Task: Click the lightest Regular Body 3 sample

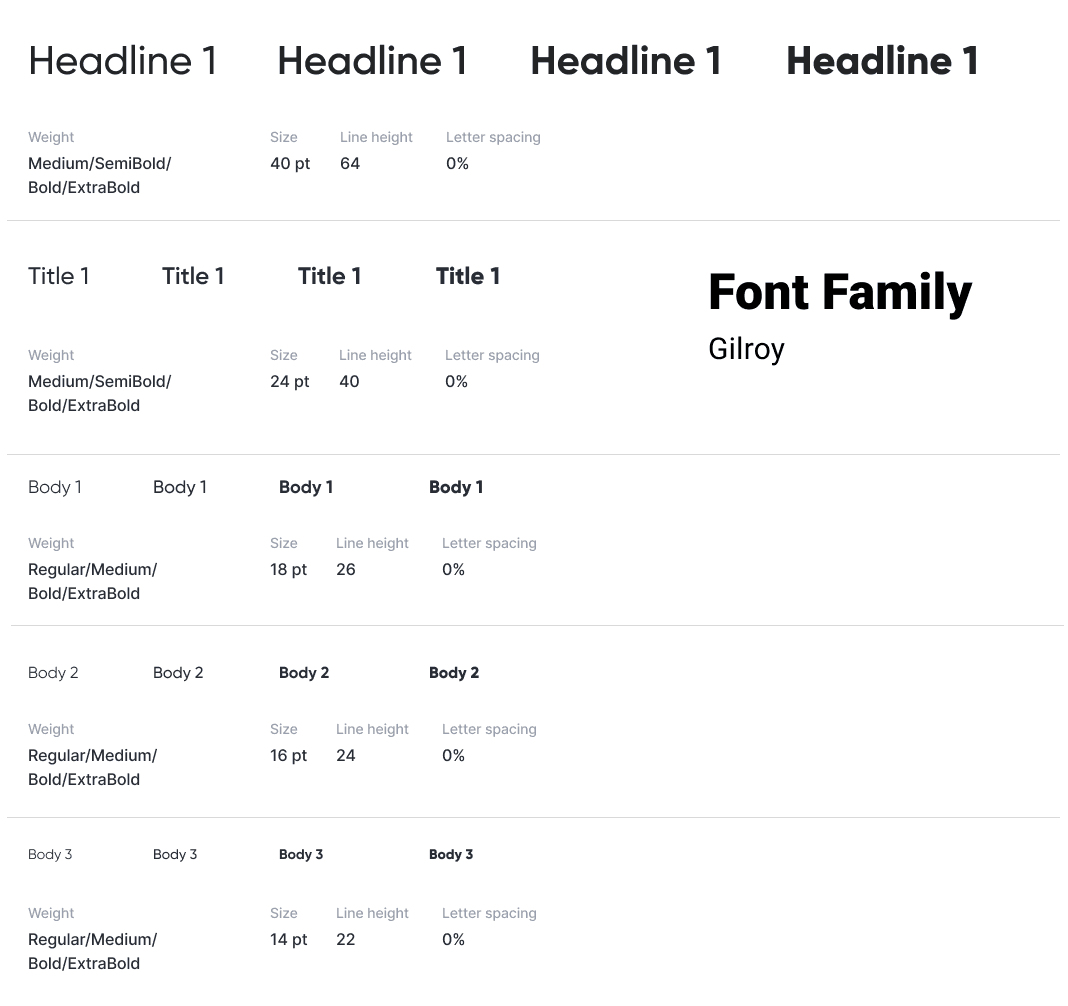Action: tap(50, 854)
